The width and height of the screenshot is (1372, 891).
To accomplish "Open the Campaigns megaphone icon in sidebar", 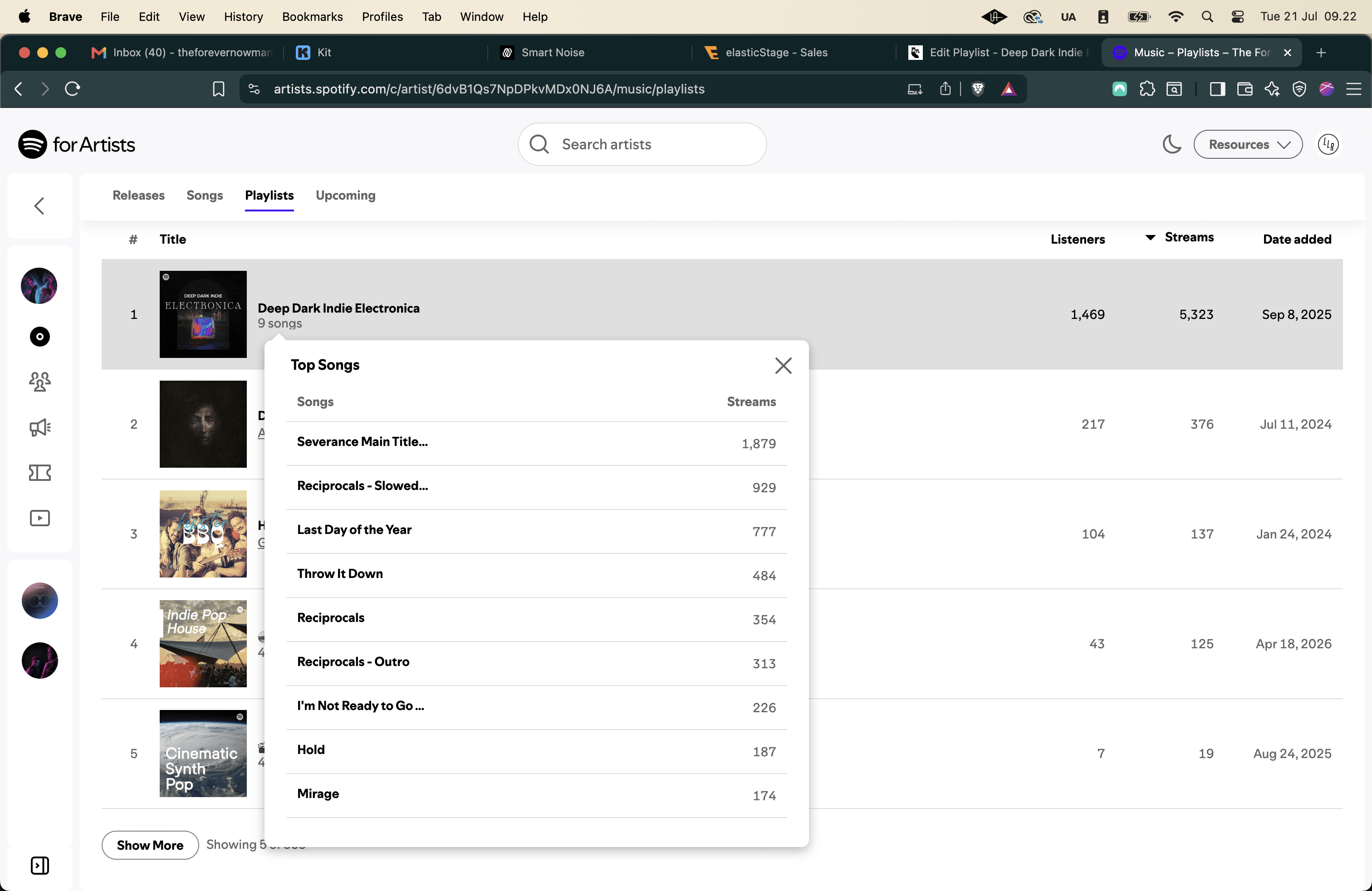I will coord(40,427).
